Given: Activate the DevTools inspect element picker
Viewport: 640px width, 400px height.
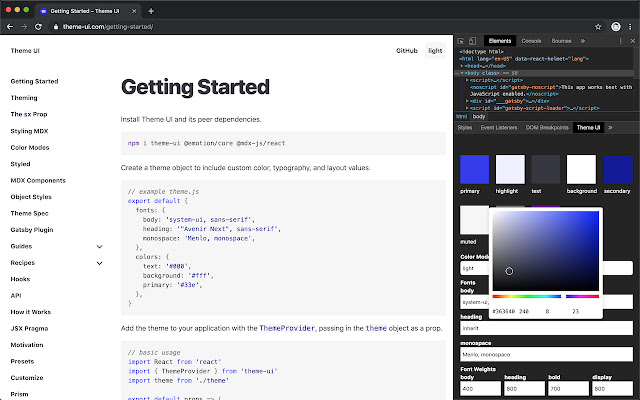Looking at the screenshot, I should pos(461,41).
